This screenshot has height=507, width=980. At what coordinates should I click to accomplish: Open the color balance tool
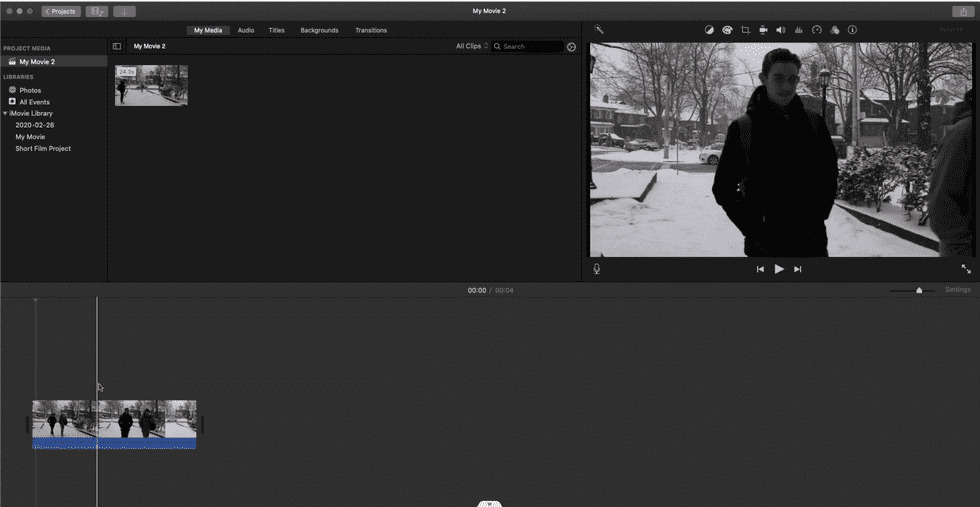(x=709, y=30)
